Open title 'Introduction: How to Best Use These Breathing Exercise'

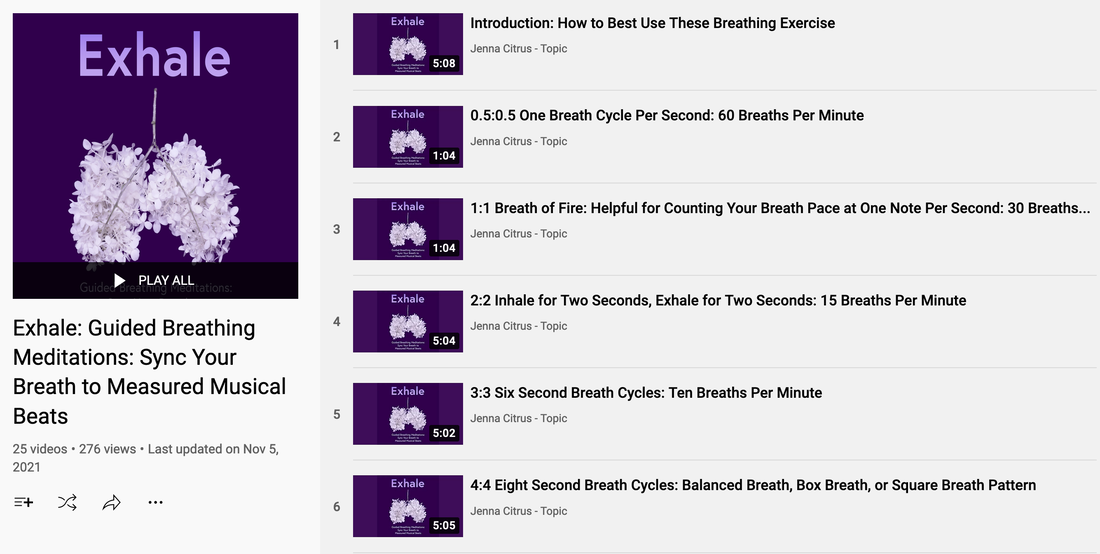pos(652,23)
